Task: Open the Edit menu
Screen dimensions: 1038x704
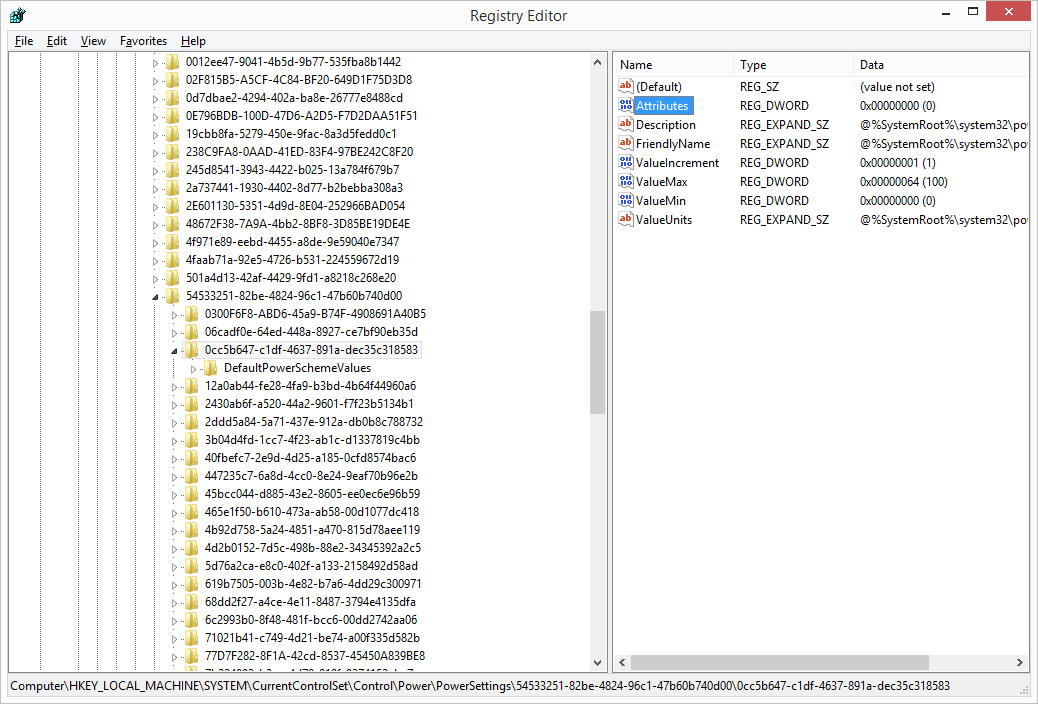Action: (x=57, y=41)
